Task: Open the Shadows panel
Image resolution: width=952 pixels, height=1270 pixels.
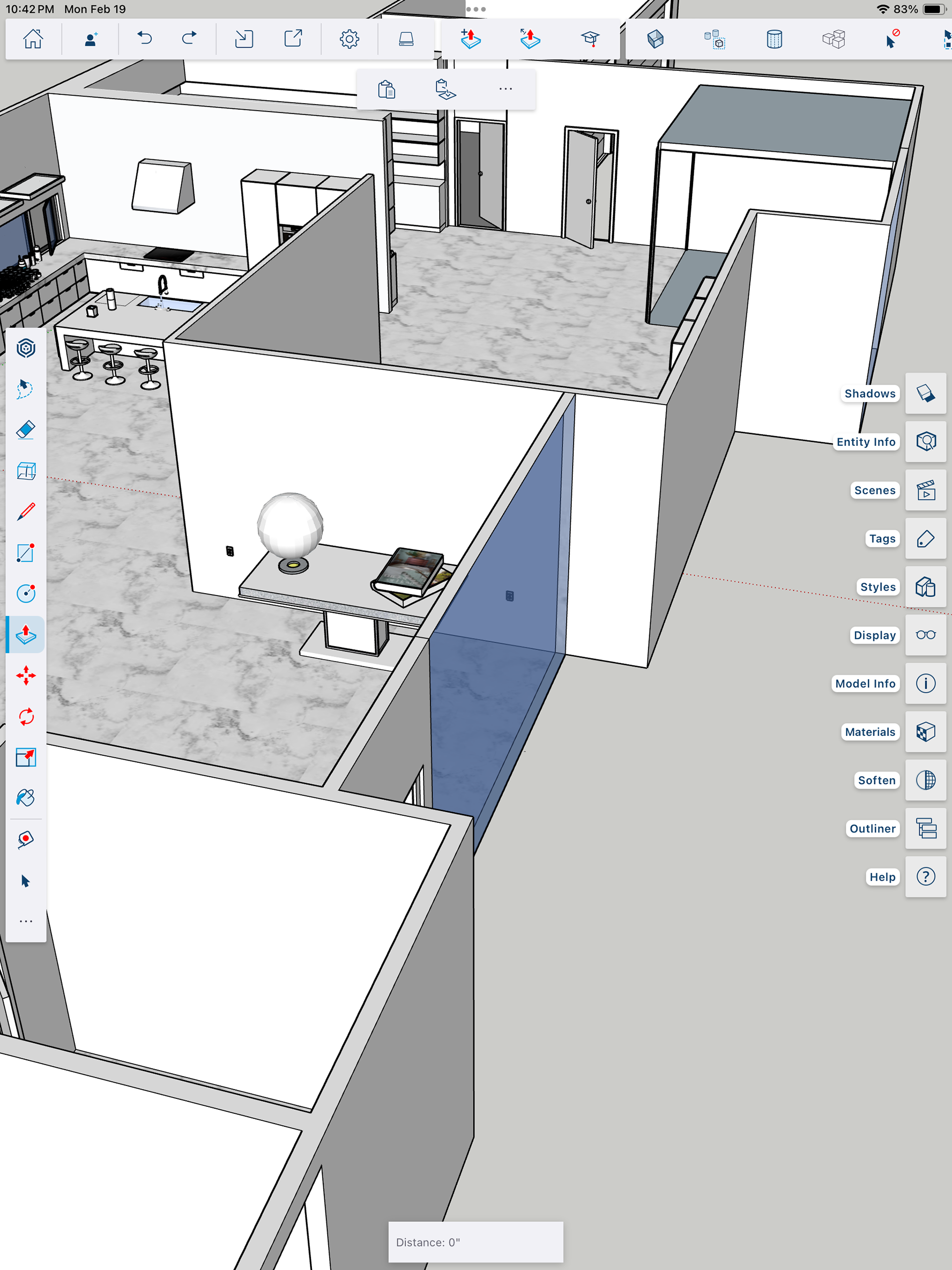Action: coord(925,393)
